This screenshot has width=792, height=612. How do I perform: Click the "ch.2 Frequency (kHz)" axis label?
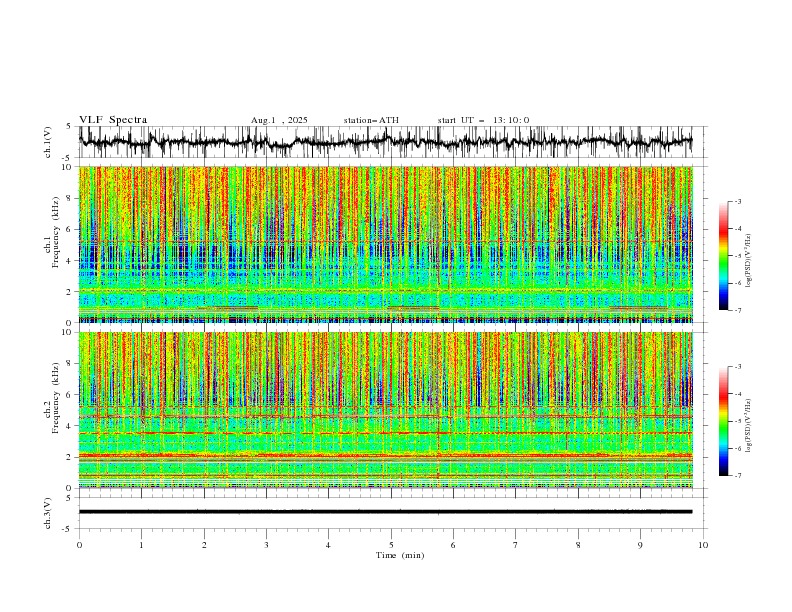tap(52, 397)
